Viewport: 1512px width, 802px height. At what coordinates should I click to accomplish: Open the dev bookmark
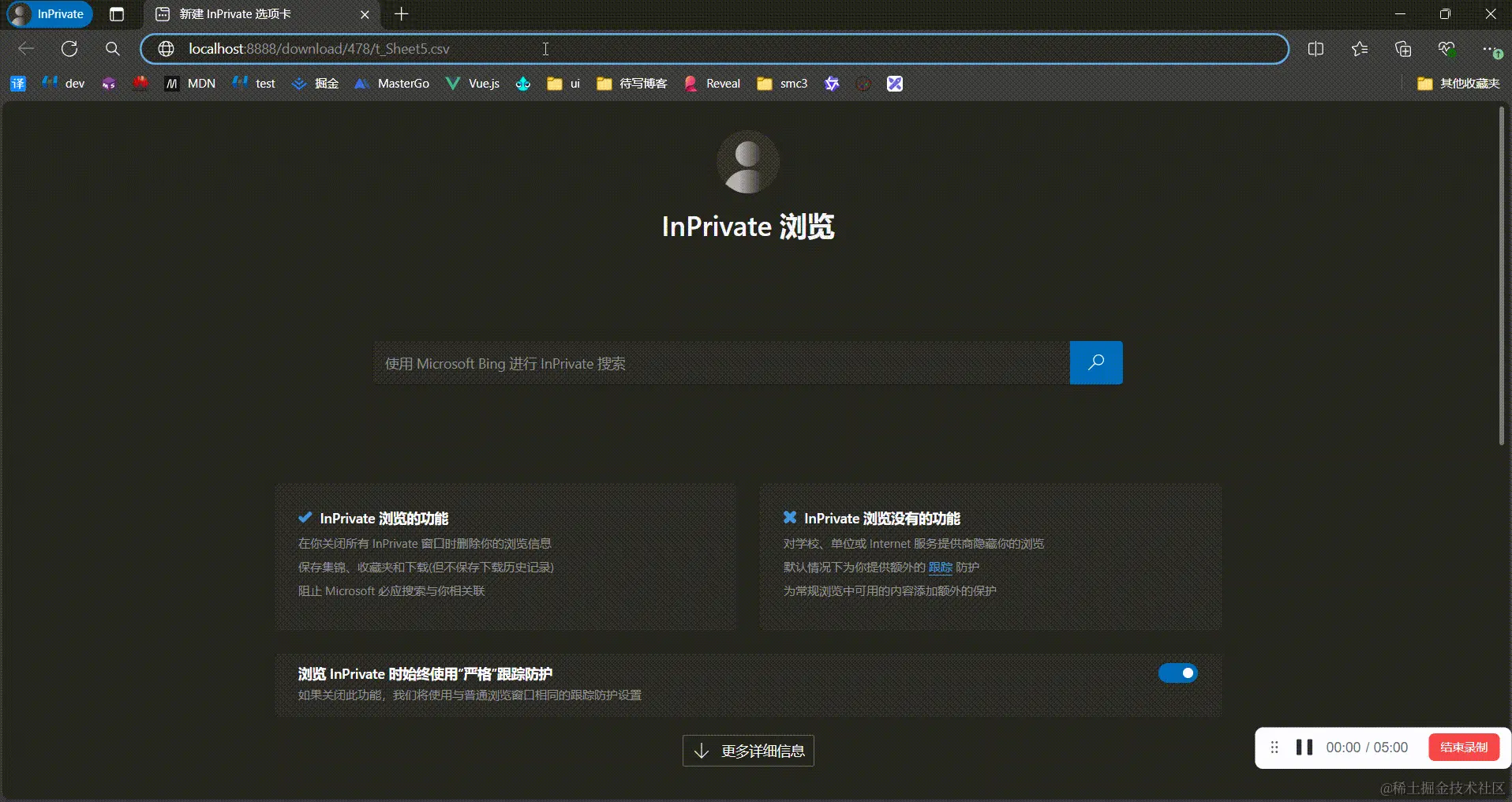(63, 84)
